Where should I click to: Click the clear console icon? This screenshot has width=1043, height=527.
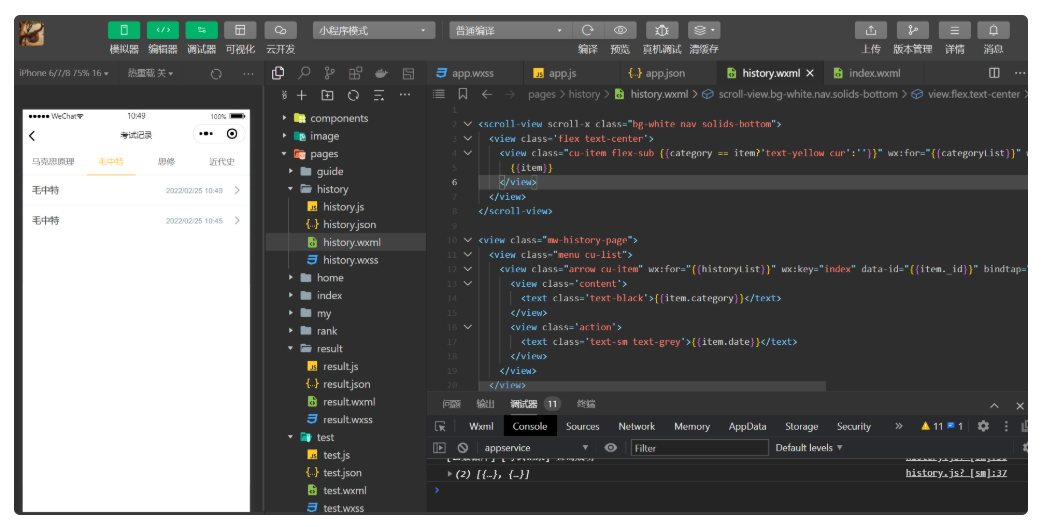[x=462, y=448]
